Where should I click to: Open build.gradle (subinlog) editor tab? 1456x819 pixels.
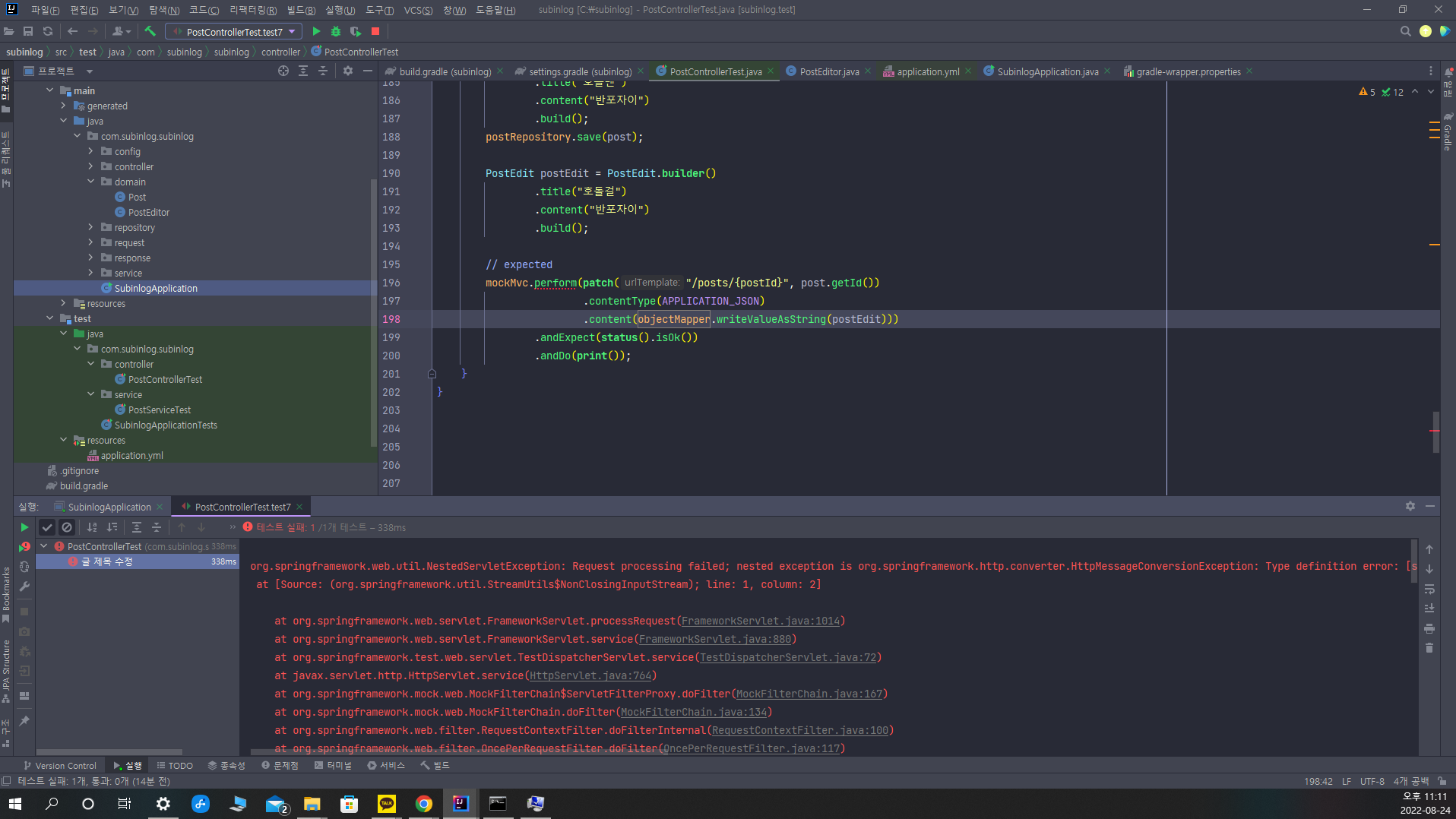pos(445,71)
